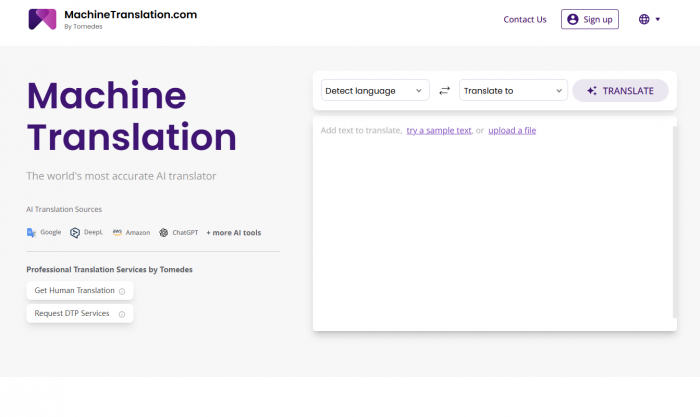Click The world's most accurate AI translator
Image resolution: width=700 pixels, height=417 pixels.
(x=121, y=176)
